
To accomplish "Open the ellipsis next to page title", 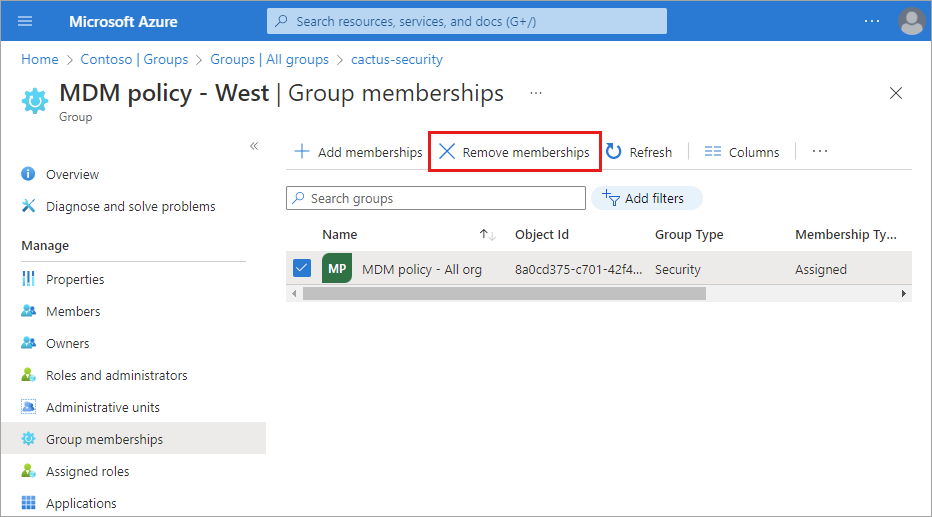I will pos(536,93).
